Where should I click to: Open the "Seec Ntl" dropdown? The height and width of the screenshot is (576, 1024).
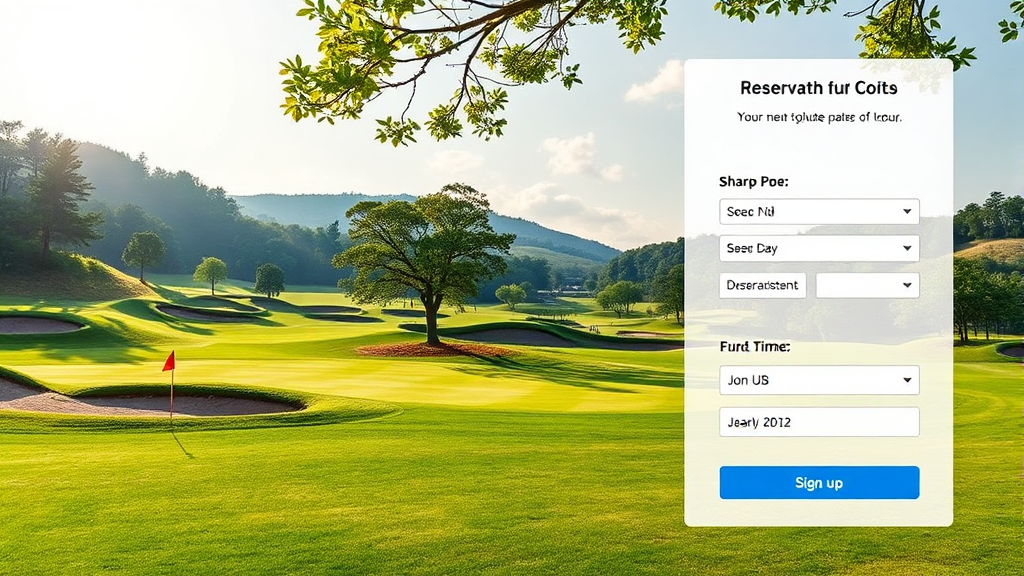(x=819, y=212)
